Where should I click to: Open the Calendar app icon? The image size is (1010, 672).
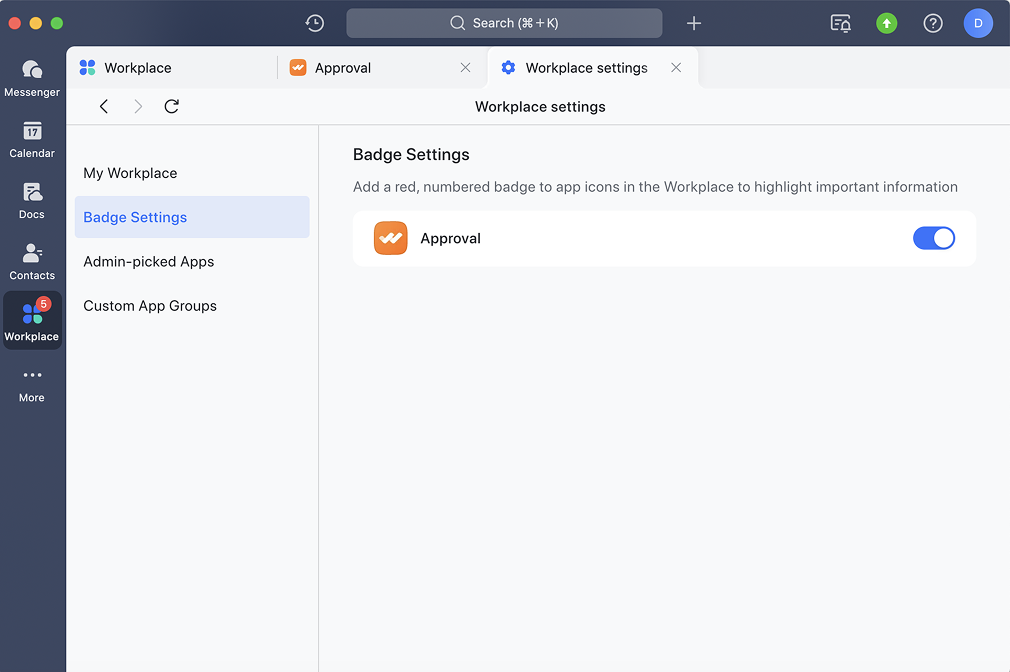coord(32,138)
